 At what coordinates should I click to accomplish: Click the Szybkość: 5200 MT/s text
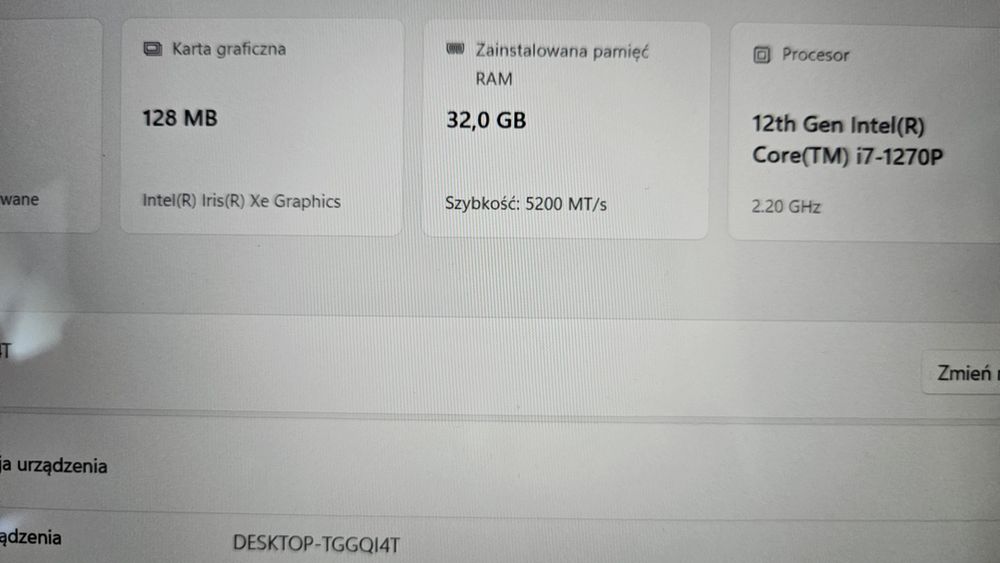click(x=526, y=204)
